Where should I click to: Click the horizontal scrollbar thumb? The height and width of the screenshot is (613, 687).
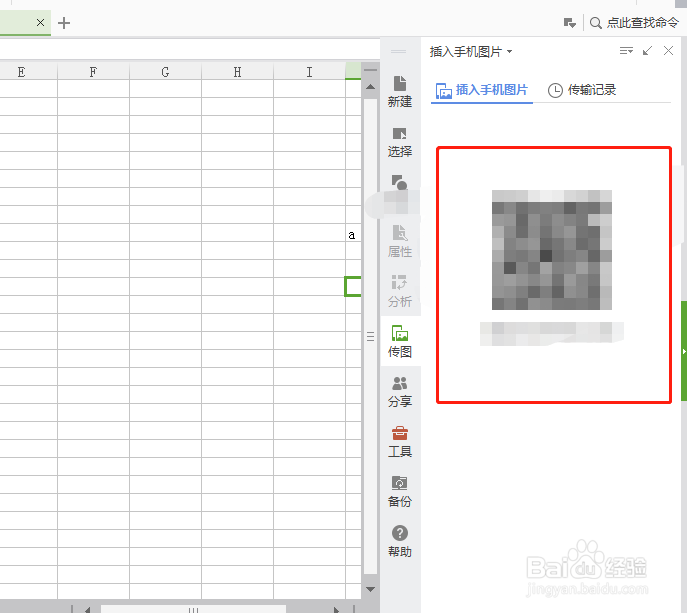193,609
